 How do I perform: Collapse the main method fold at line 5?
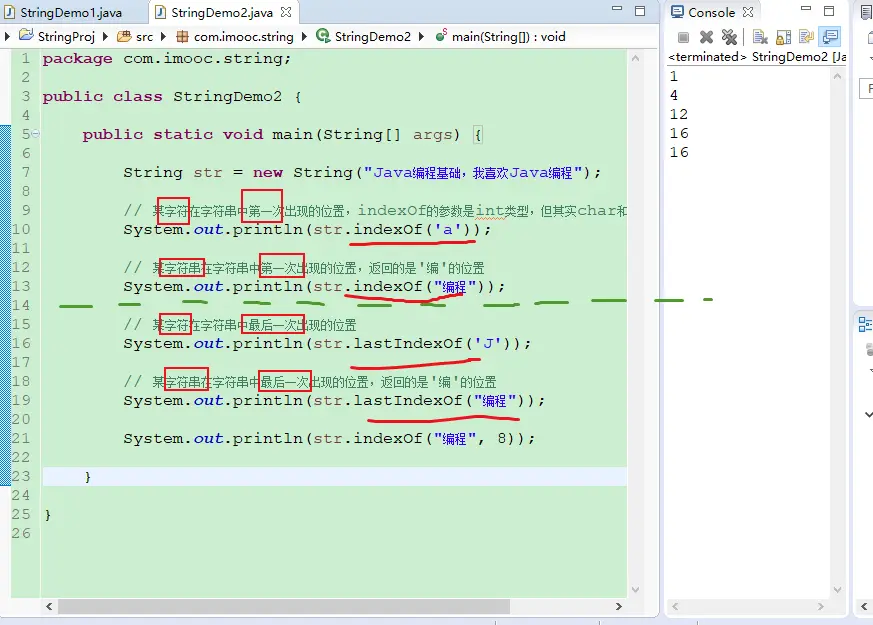35,134
